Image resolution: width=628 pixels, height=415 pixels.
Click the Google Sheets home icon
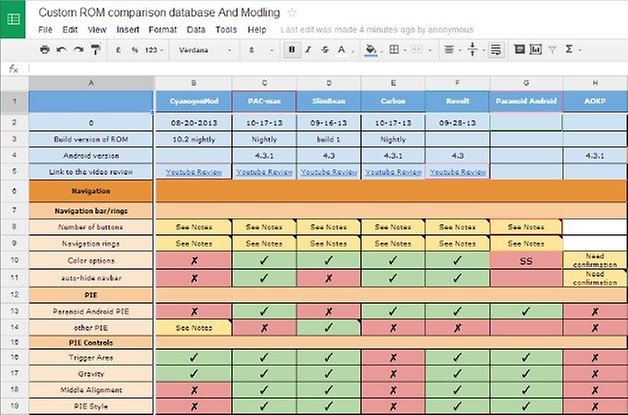[x=13, y=19]
